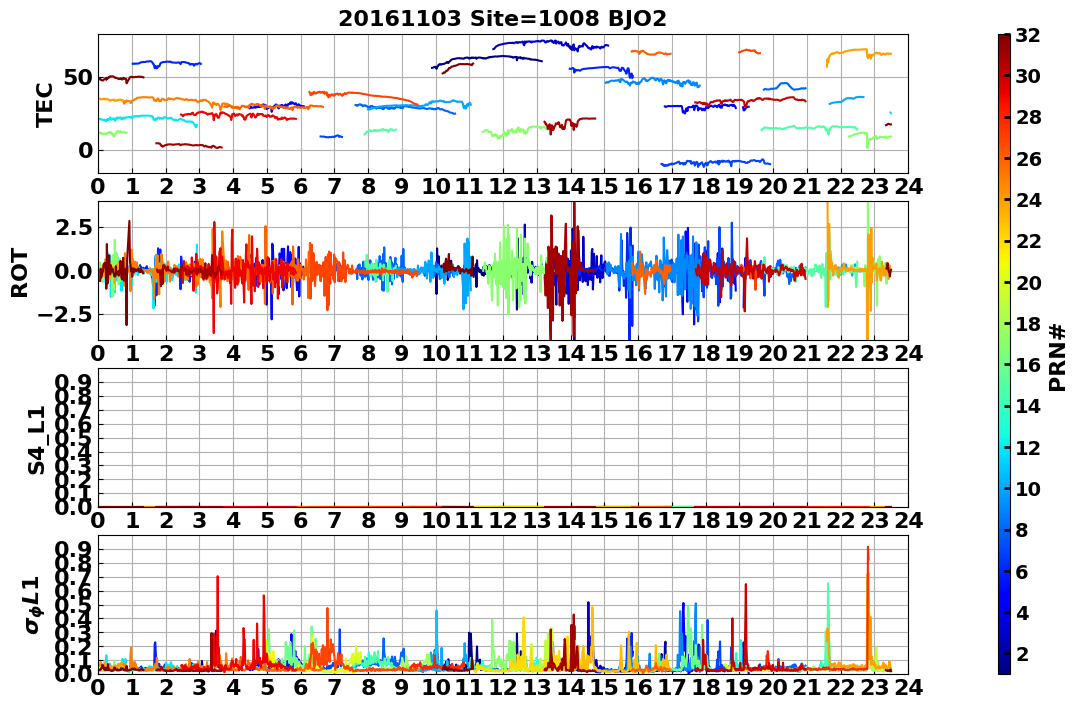Viewport: 1077px width, 709px height.
Task: Click hour 24 on ROT panel x-axis
Action: 908,354
